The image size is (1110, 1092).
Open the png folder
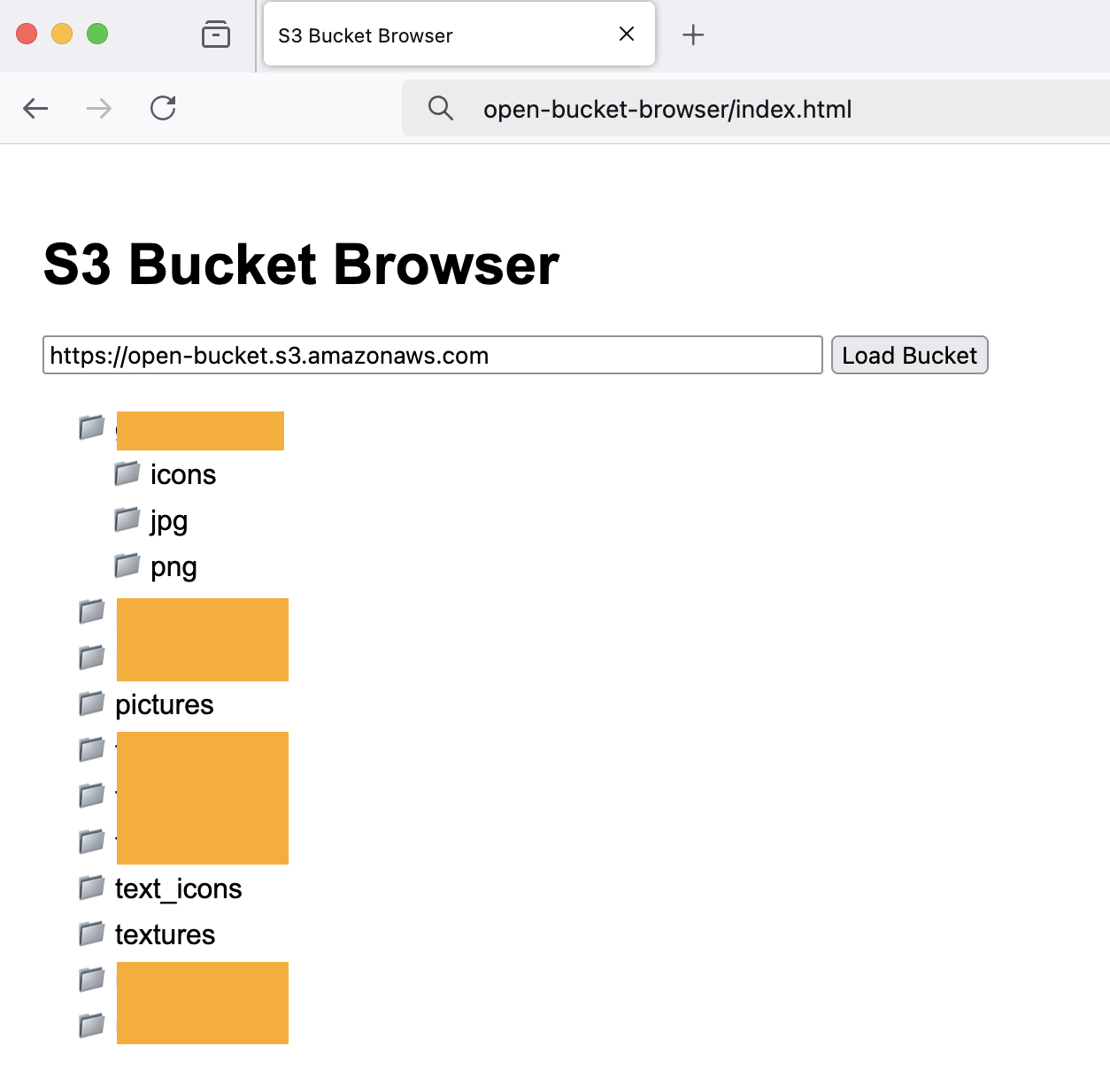(x=173, y=567)
